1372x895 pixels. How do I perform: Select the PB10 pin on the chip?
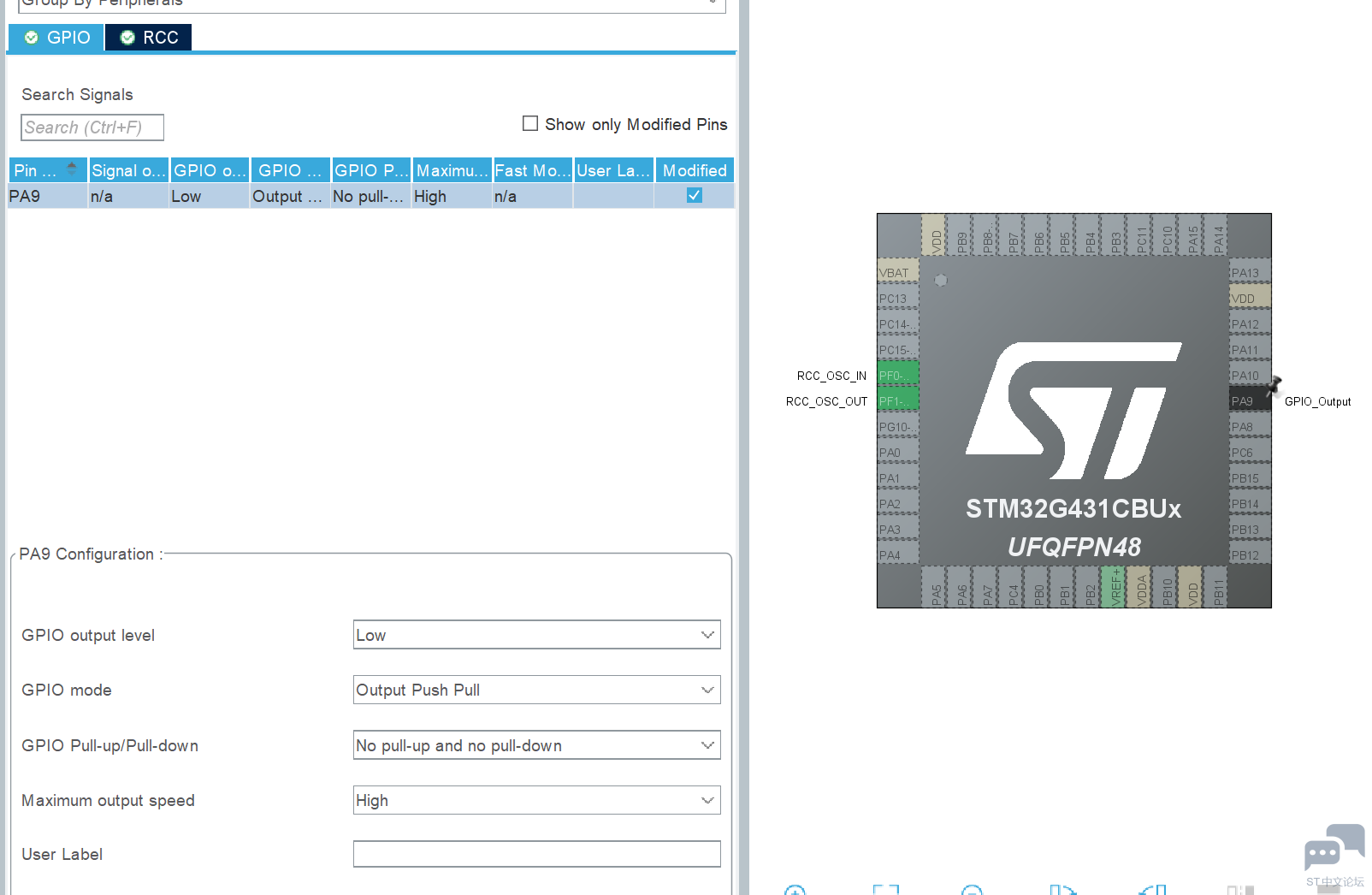(x=1165, y=586)
